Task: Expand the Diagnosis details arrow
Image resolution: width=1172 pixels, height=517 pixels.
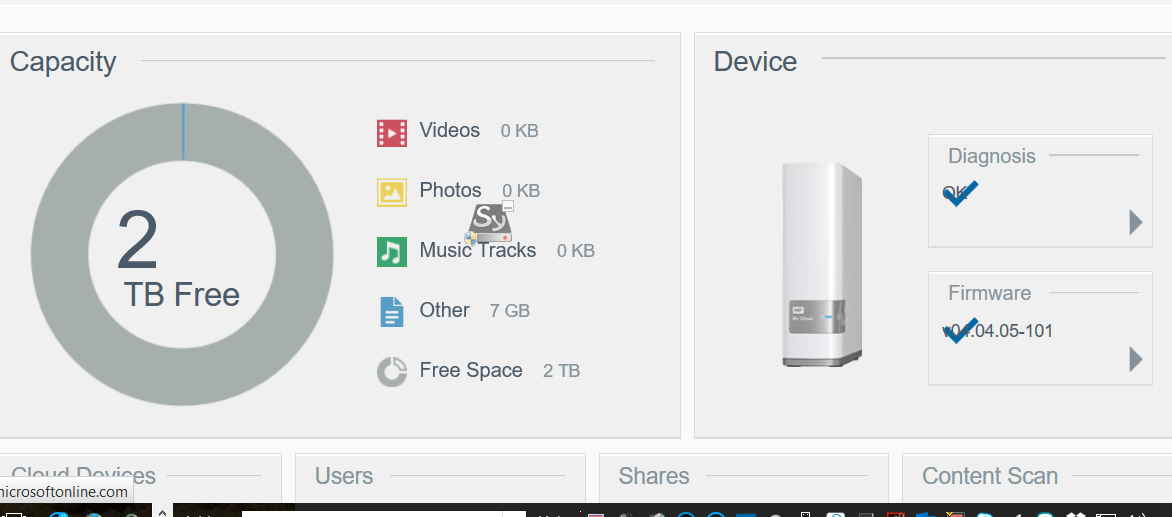Action: [1135, 222]
